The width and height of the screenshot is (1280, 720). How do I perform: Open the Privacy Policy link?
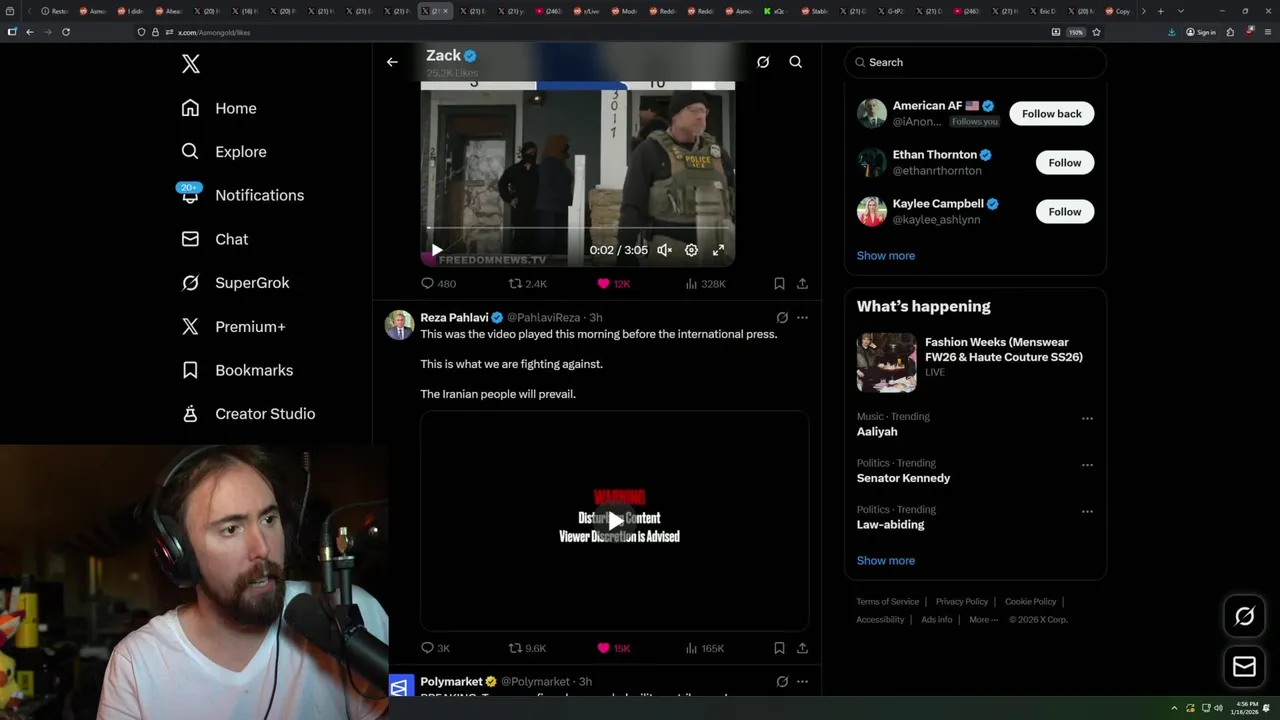[961, 602]
